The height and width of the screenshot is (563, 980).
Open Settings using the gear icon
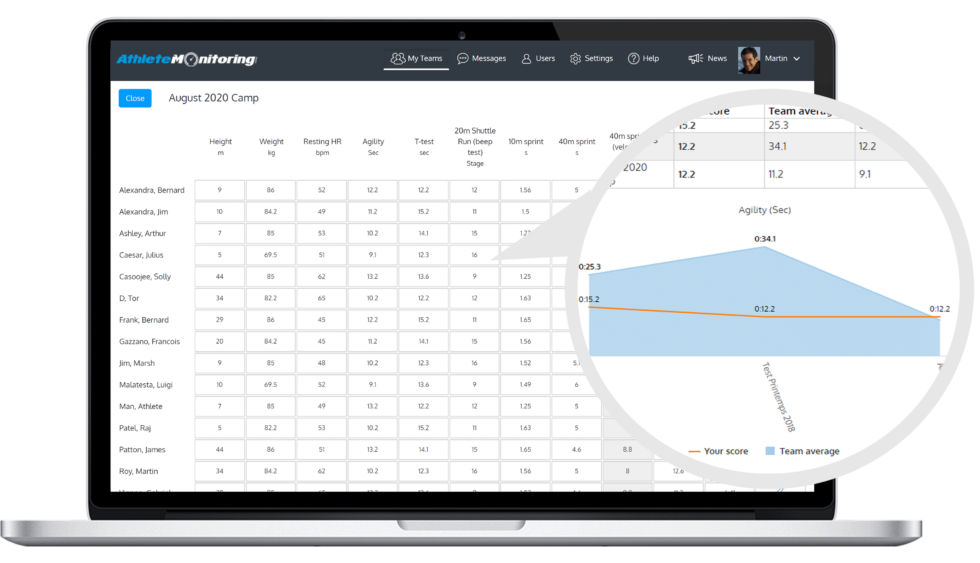pos(575,59)
